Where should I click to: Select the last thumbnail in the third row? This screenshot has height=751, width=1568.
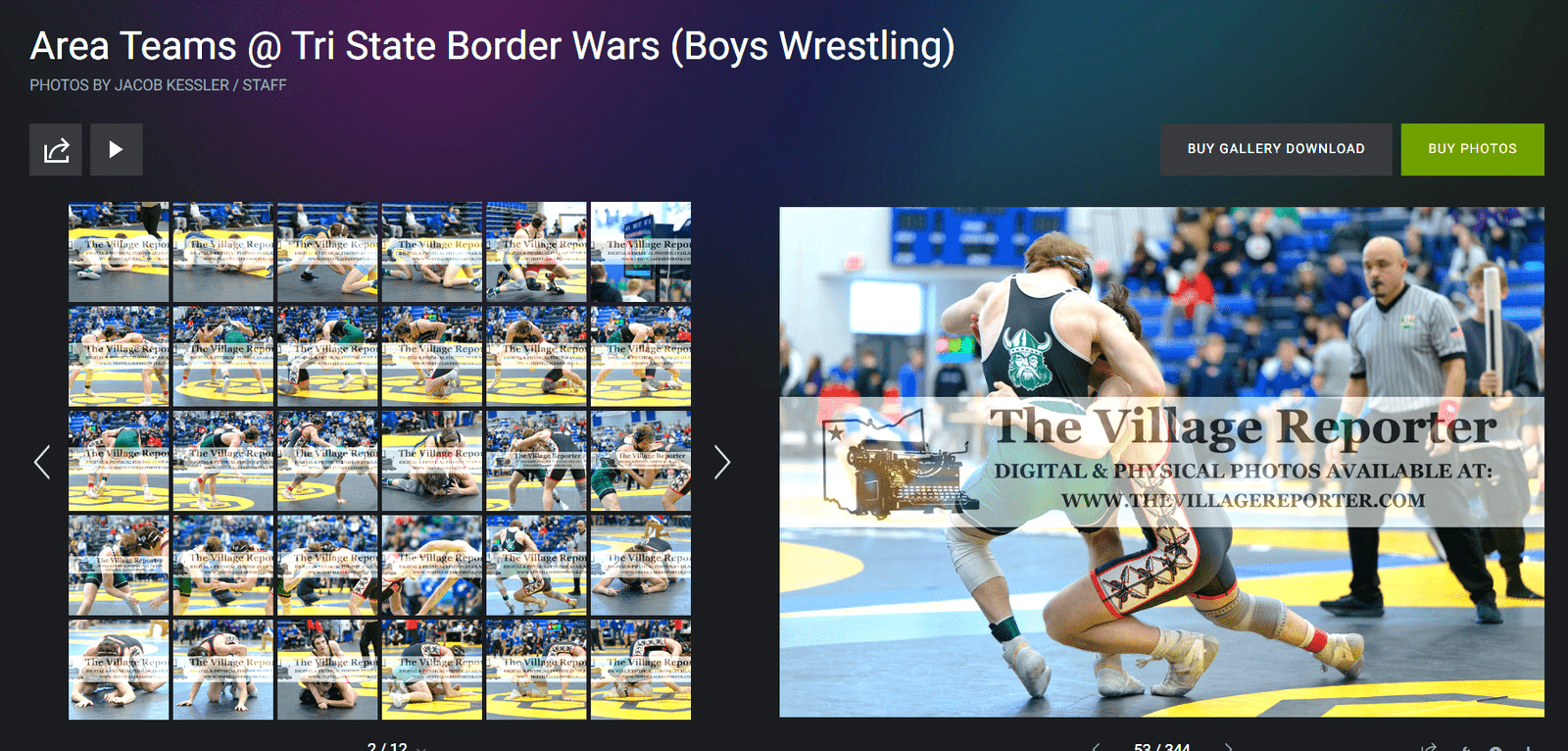coord(641,461)
